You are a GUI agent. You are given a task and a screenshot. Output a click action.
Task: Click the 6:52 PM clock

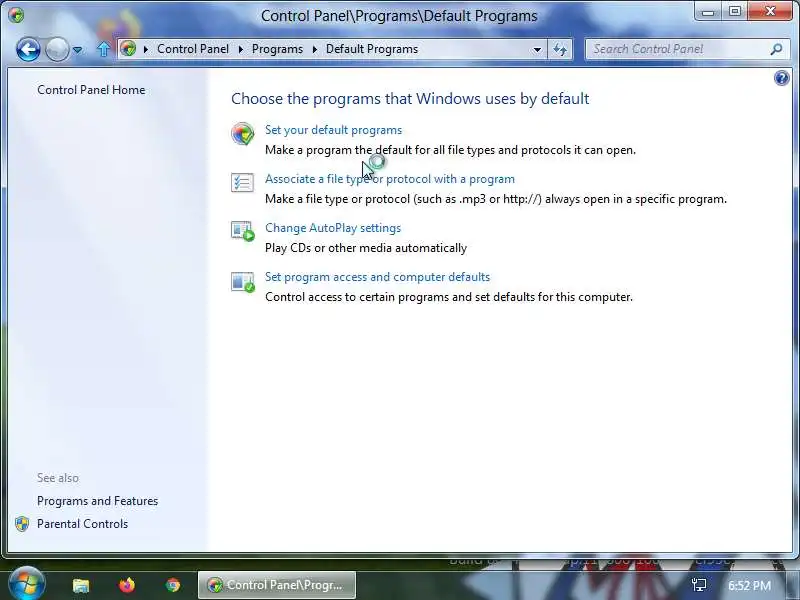pos(749,585)
